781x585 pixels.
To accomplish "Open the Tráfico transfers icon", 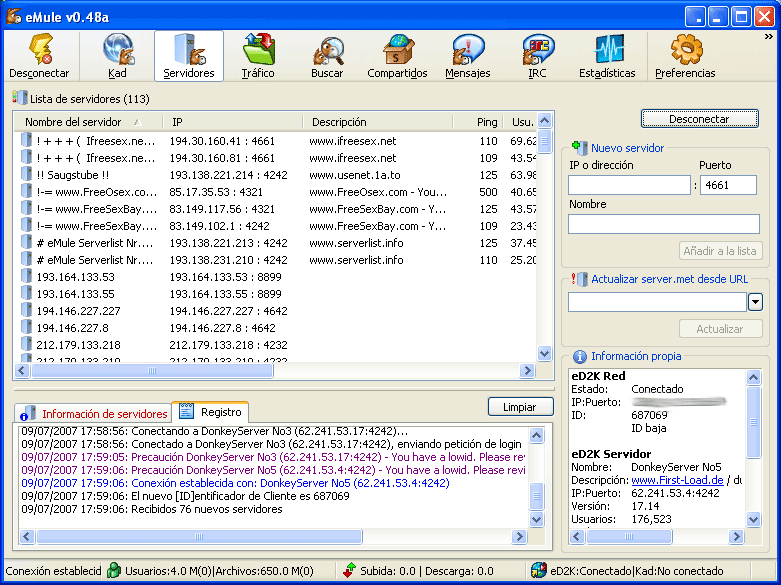I will click(x=259, y=49).
